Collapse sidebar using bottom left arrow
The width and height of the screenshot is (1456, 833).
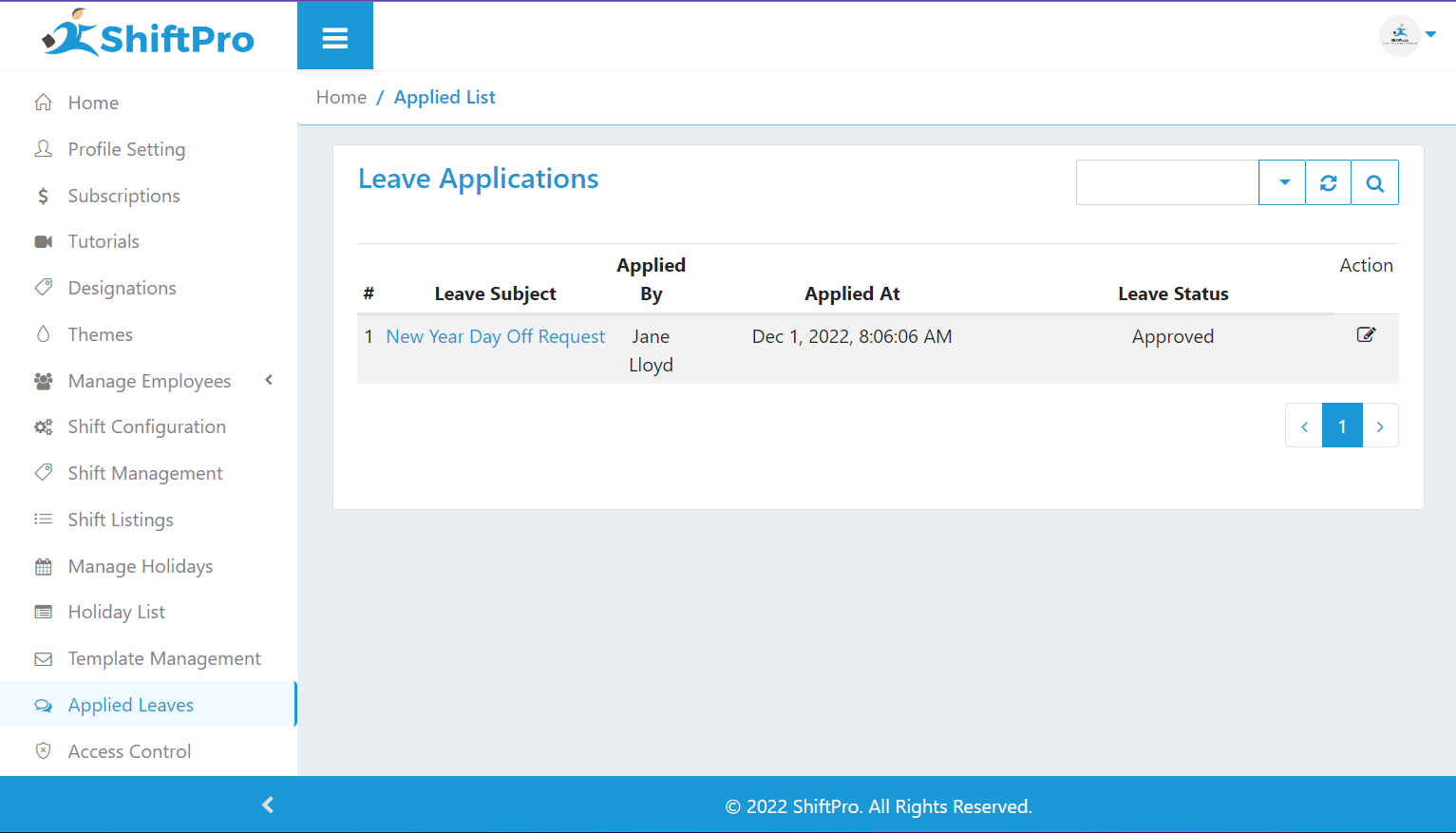point(268,805)
